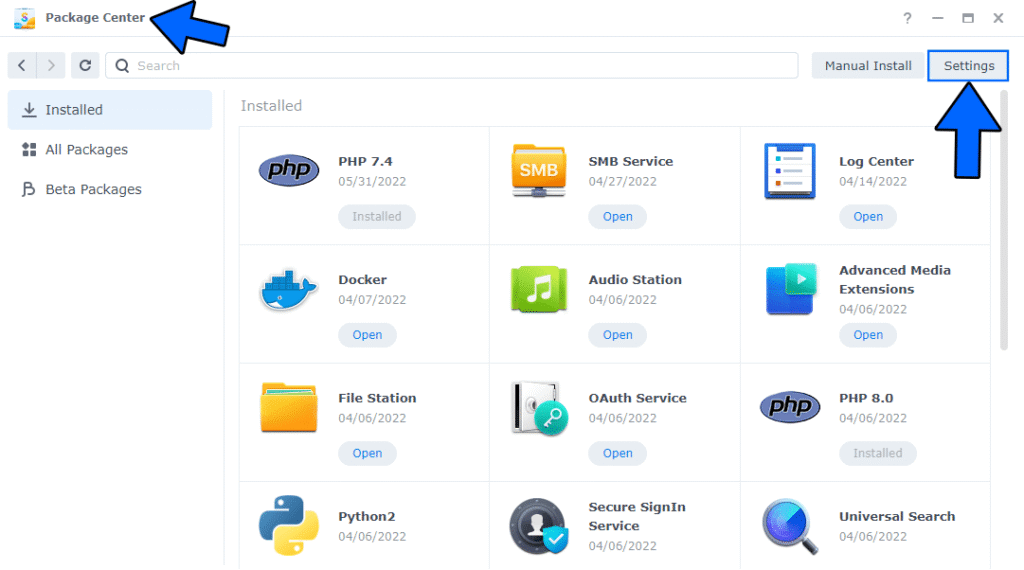This screenshot has height=570, width=1024.
Task: Click the vertical scrollbar in package list
Action: [x=1003, y=220]
